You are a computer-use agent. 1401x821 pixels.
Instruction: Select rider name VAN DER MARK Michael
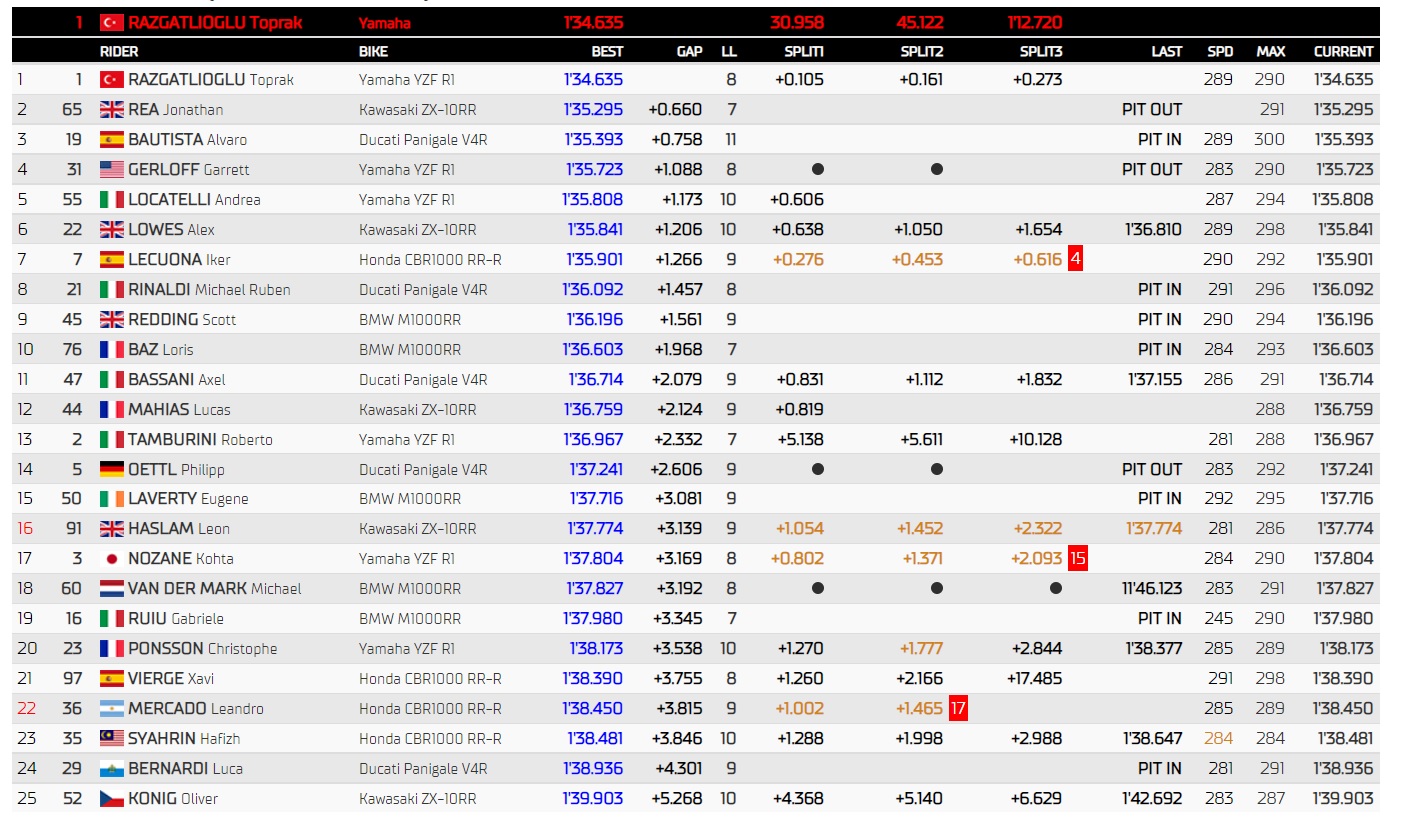pyautogui.click(x=215, y=588)
